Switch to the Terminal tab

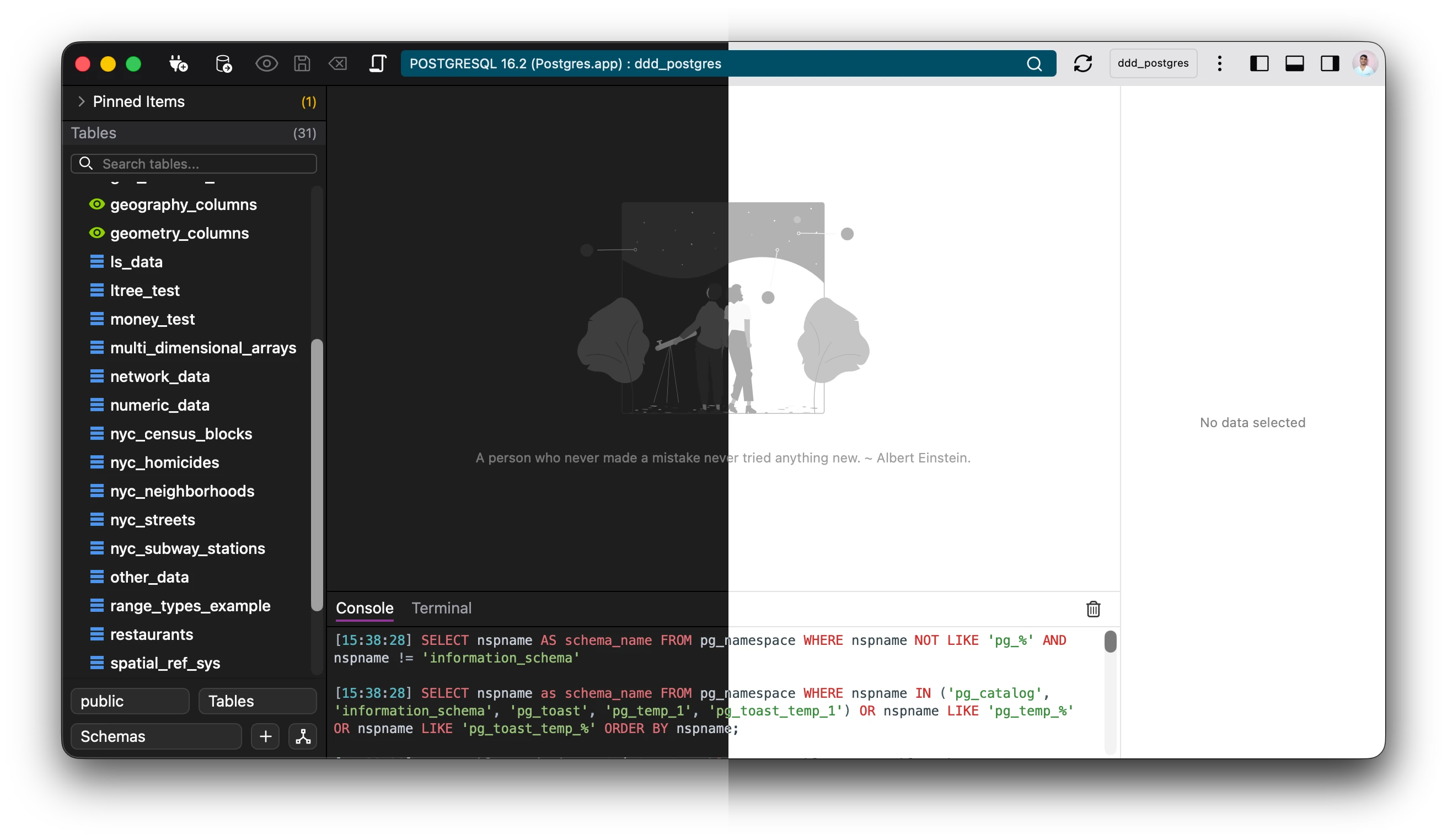[441, 607]
